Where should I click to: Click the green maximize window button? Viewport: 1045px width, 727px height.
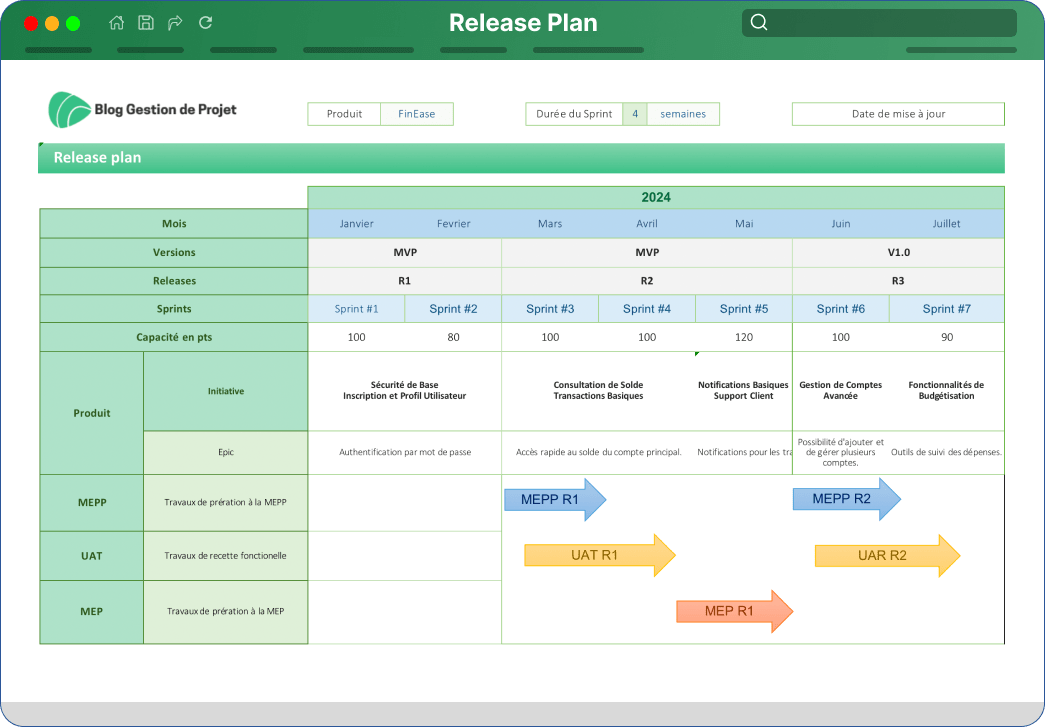click(73, 23)
